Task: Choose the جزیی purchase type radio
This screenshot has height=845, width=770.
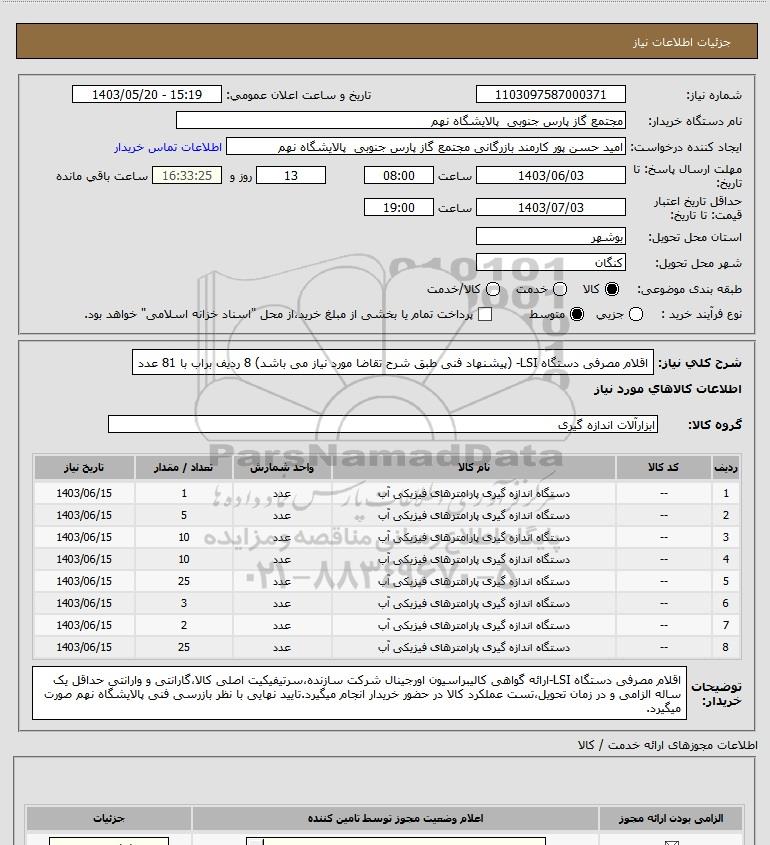Action: click(x=636, y=314)
